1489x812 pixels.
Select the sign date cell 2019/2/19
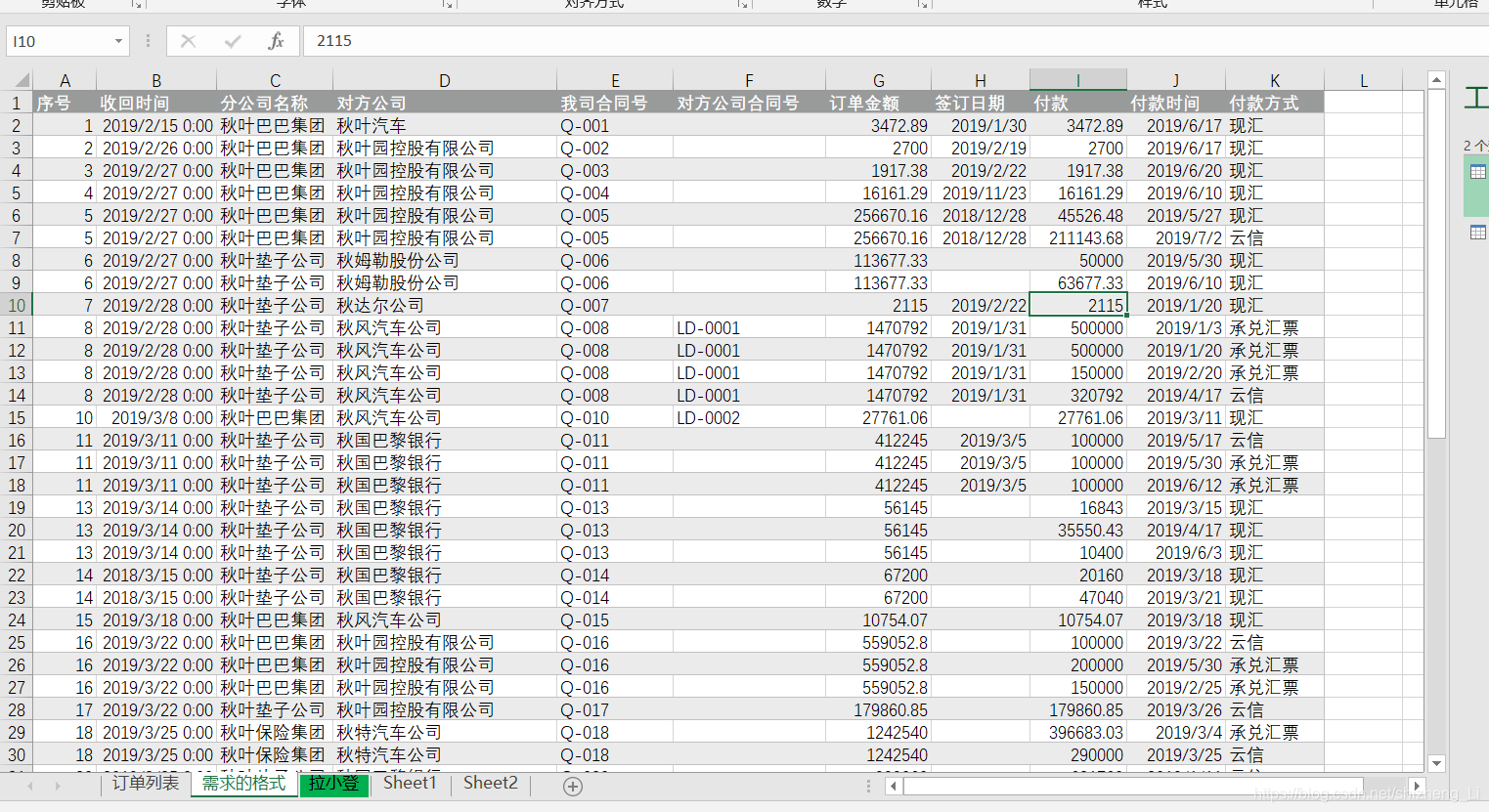click(x=981, y=148)
